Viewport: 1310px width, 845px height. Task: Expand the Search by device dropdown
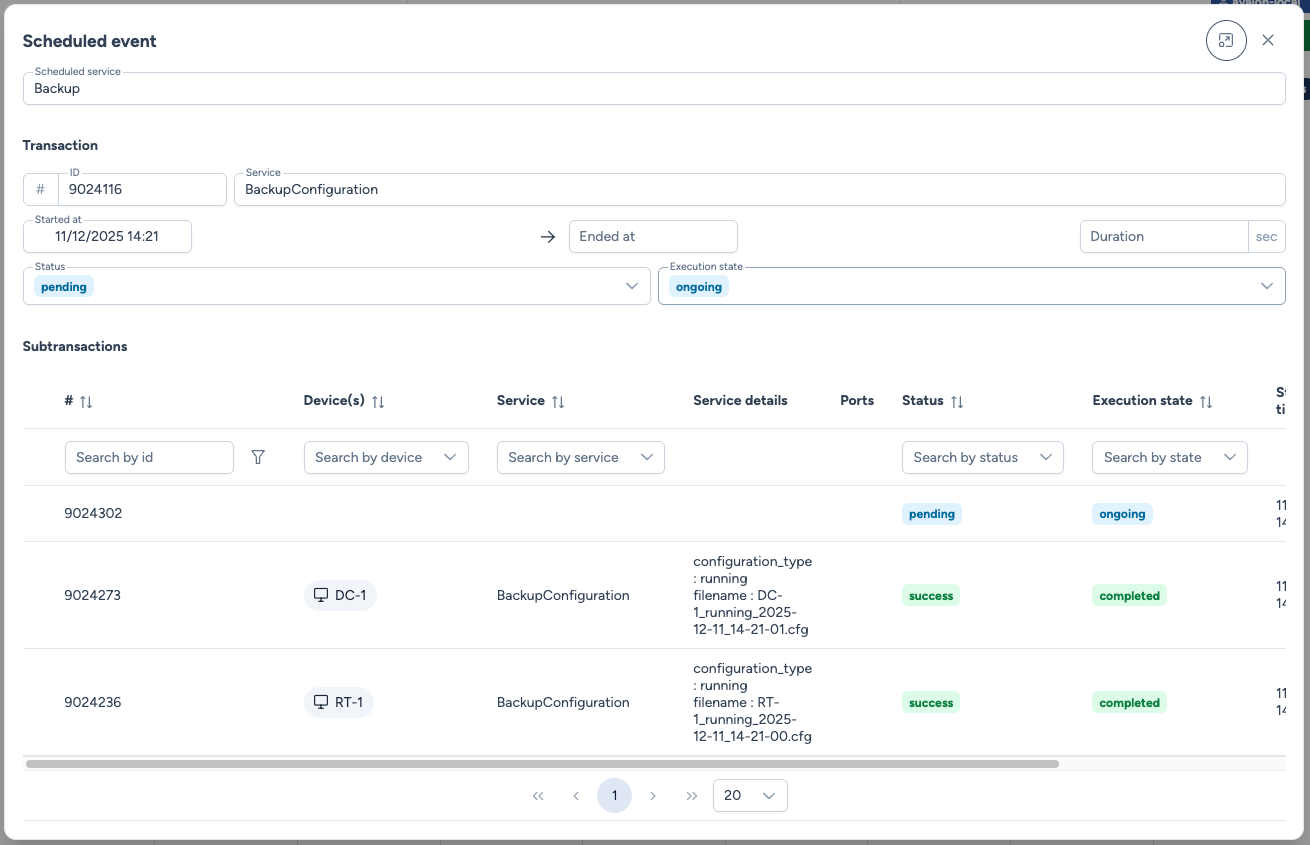449,457
